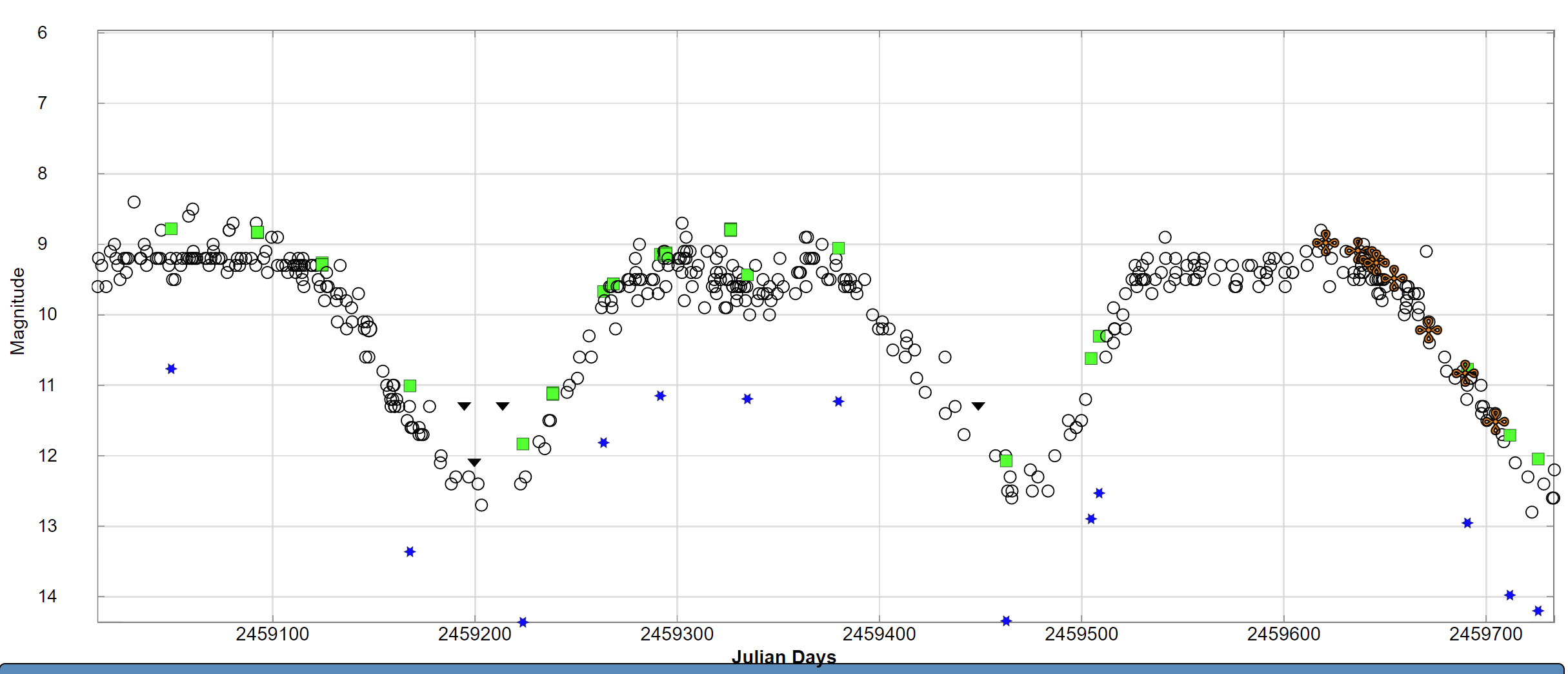Select the brightest open circle near magnitude 8.4

134,202
